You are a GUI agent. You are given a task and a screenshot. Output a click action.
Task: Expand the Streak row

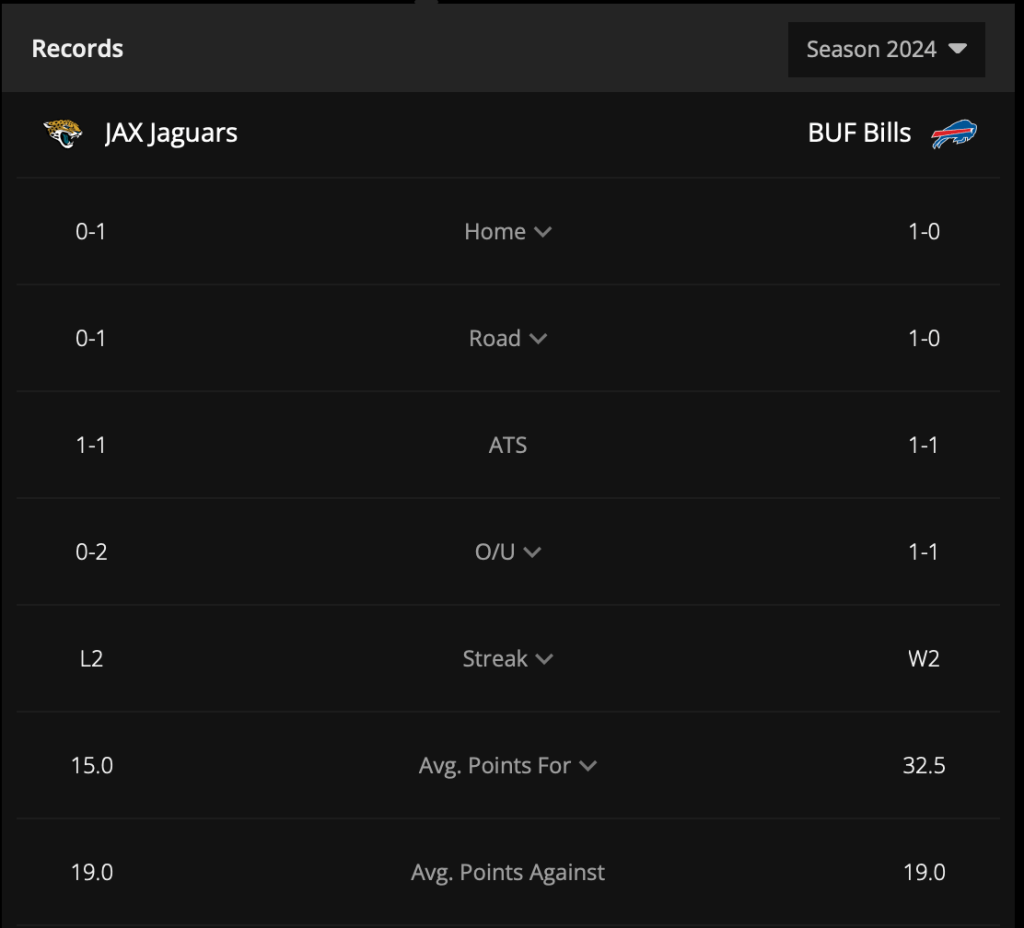pyautogui.click(x=508, y=658)
